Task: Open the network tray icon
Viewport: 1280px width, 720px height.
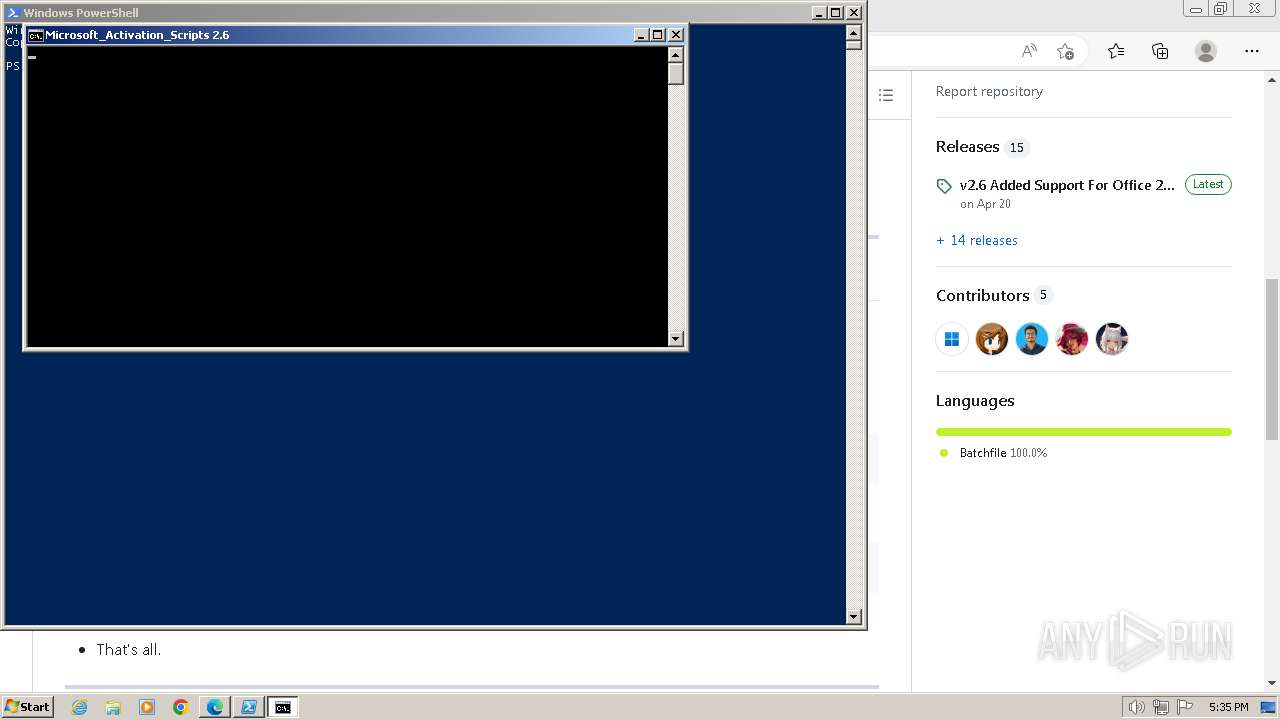Action: (1162, 707)
